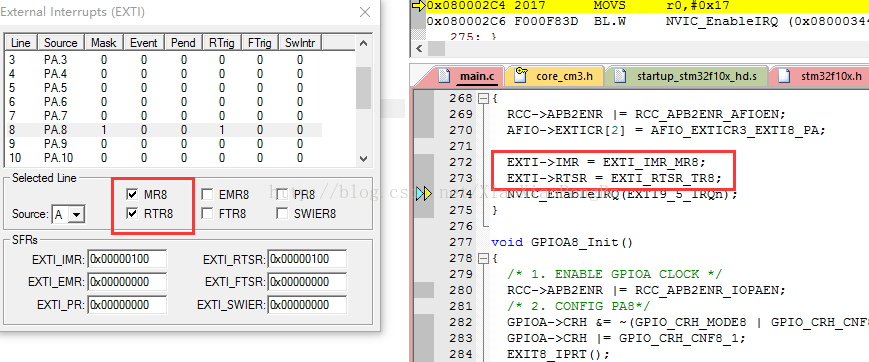The height and width of the screenshot is (362, 869).
Task: Close the External Interrupts dialog
Action: pos(365,12)
